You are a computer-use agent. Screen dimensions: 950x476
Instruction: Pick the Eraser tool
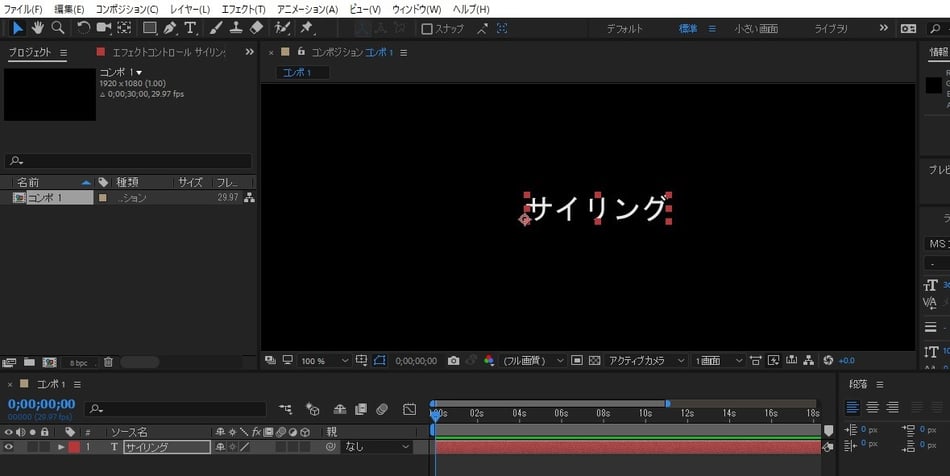[x=256, y=28]
